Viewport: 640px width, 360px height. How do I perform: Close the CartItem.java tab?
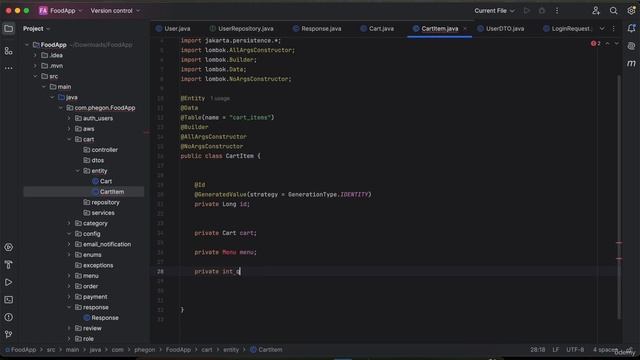pos(465,29)
